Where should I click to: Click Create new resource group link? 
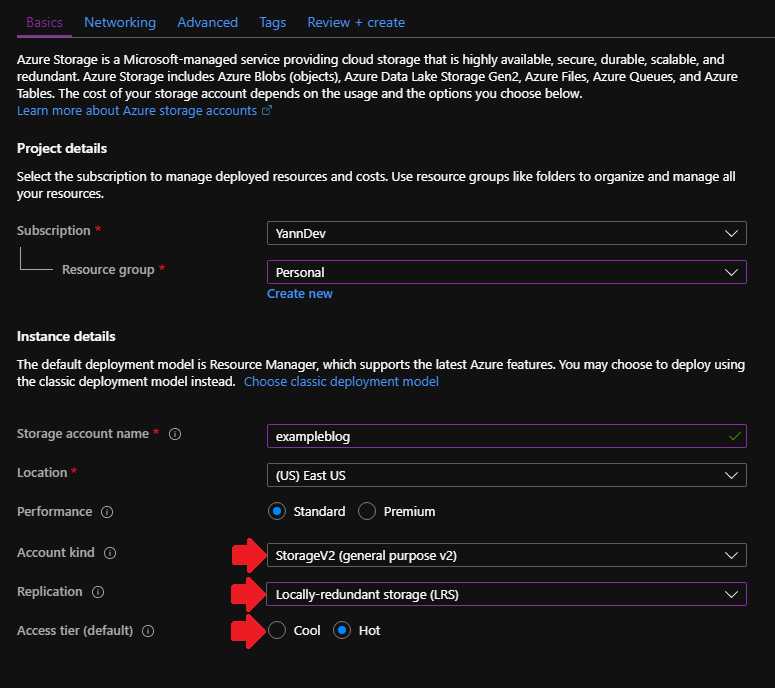click(300, 294)
